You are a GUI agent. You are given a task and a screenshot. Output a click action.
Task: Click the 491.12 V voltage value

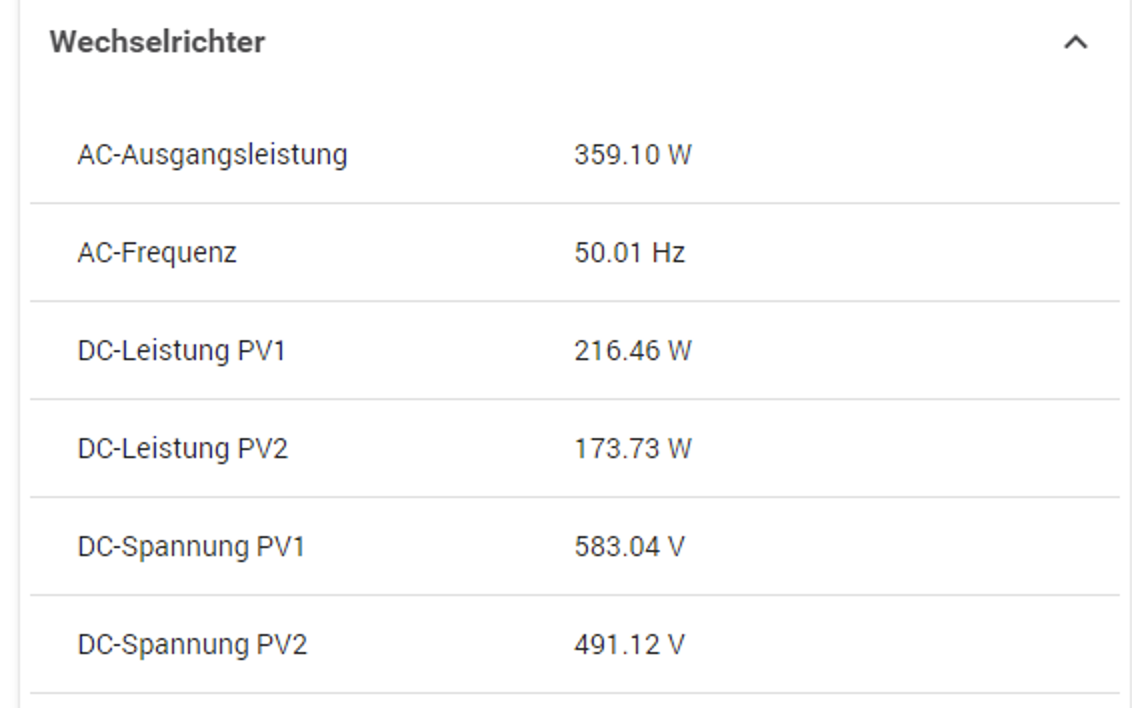point(629,644)
